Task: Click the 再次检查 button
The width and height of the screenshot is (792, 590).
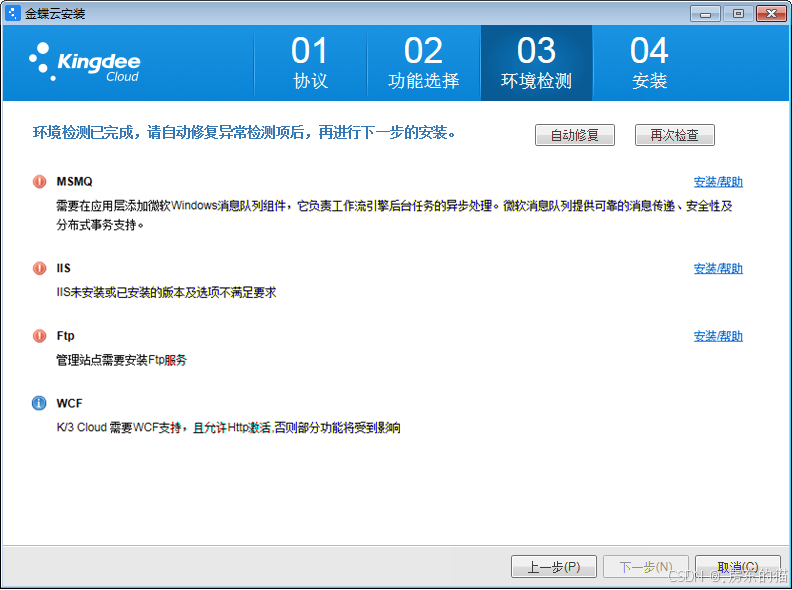Action: [675, 135]
